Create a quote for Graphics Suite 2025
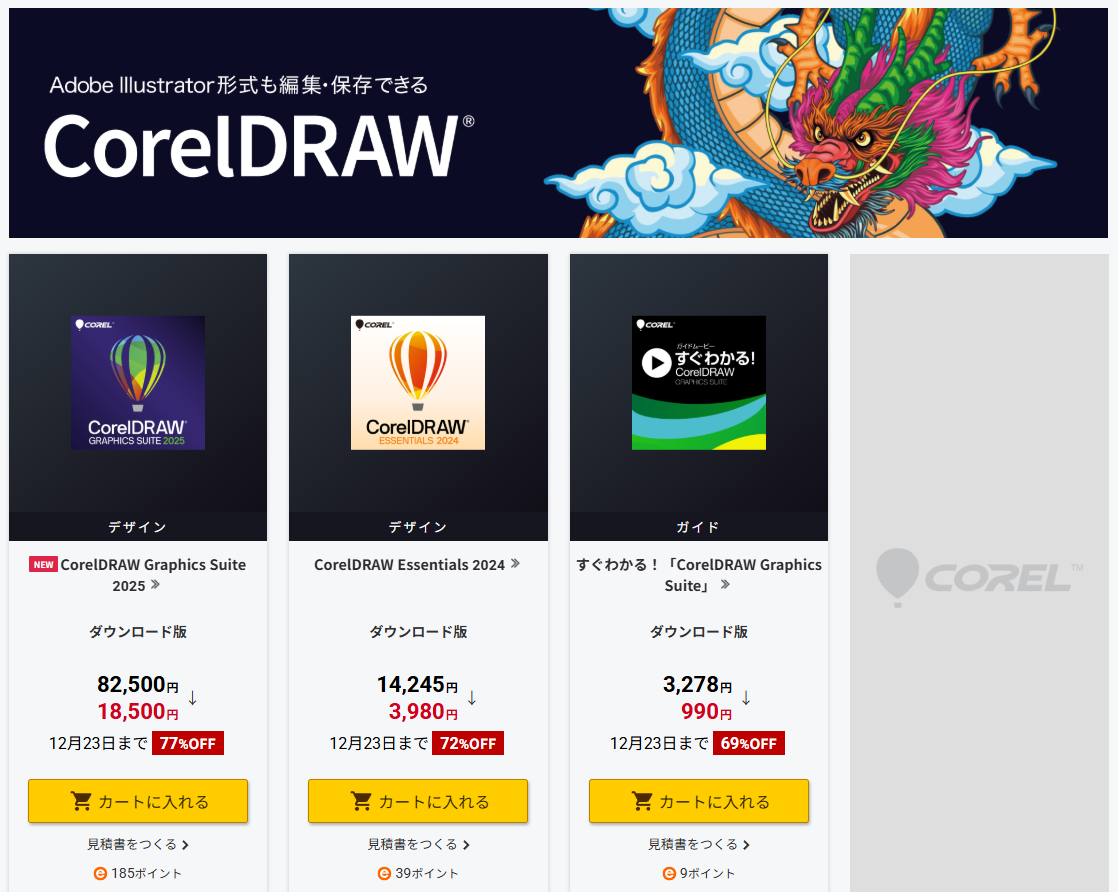Screen dimensions: 1118x892 click(x=138, y=844)
